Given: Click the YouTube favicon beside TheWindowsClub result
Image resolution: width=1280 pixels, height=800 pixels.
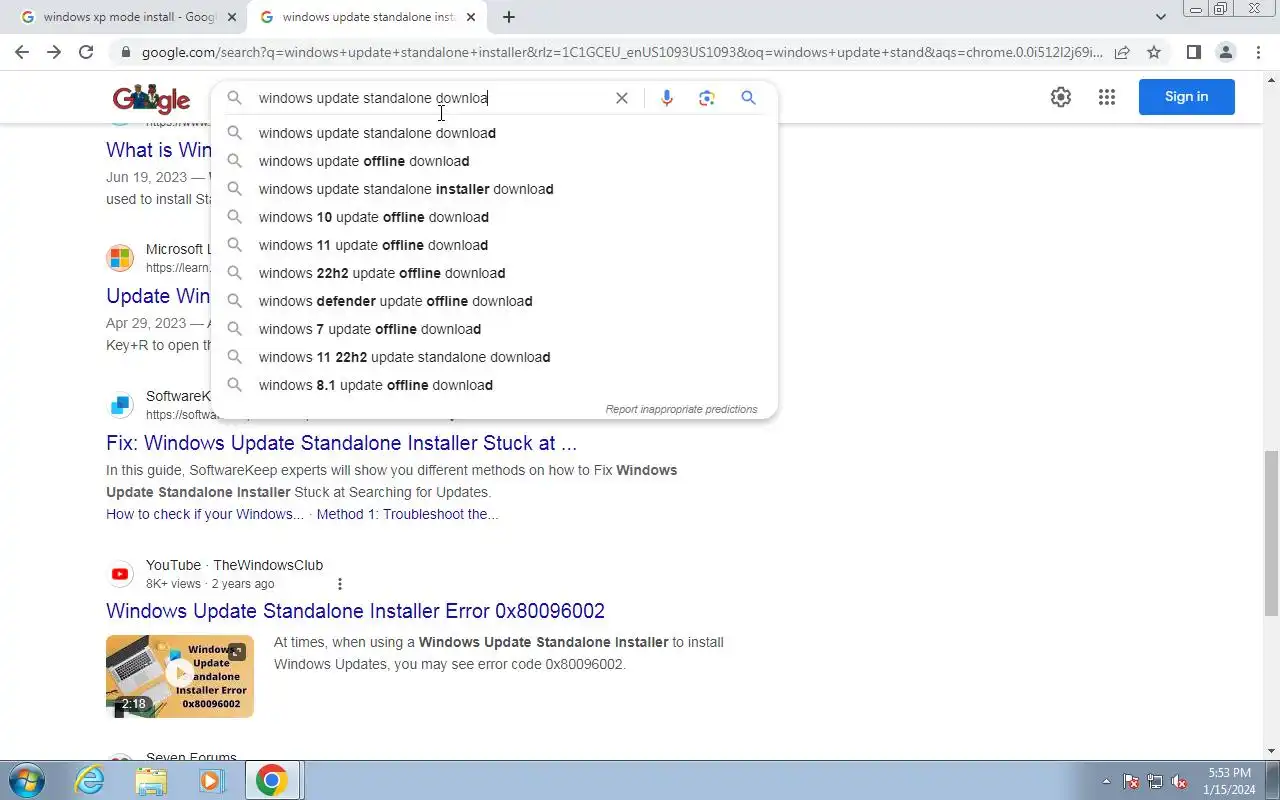Looking at the screenshot, I should 120,574.
